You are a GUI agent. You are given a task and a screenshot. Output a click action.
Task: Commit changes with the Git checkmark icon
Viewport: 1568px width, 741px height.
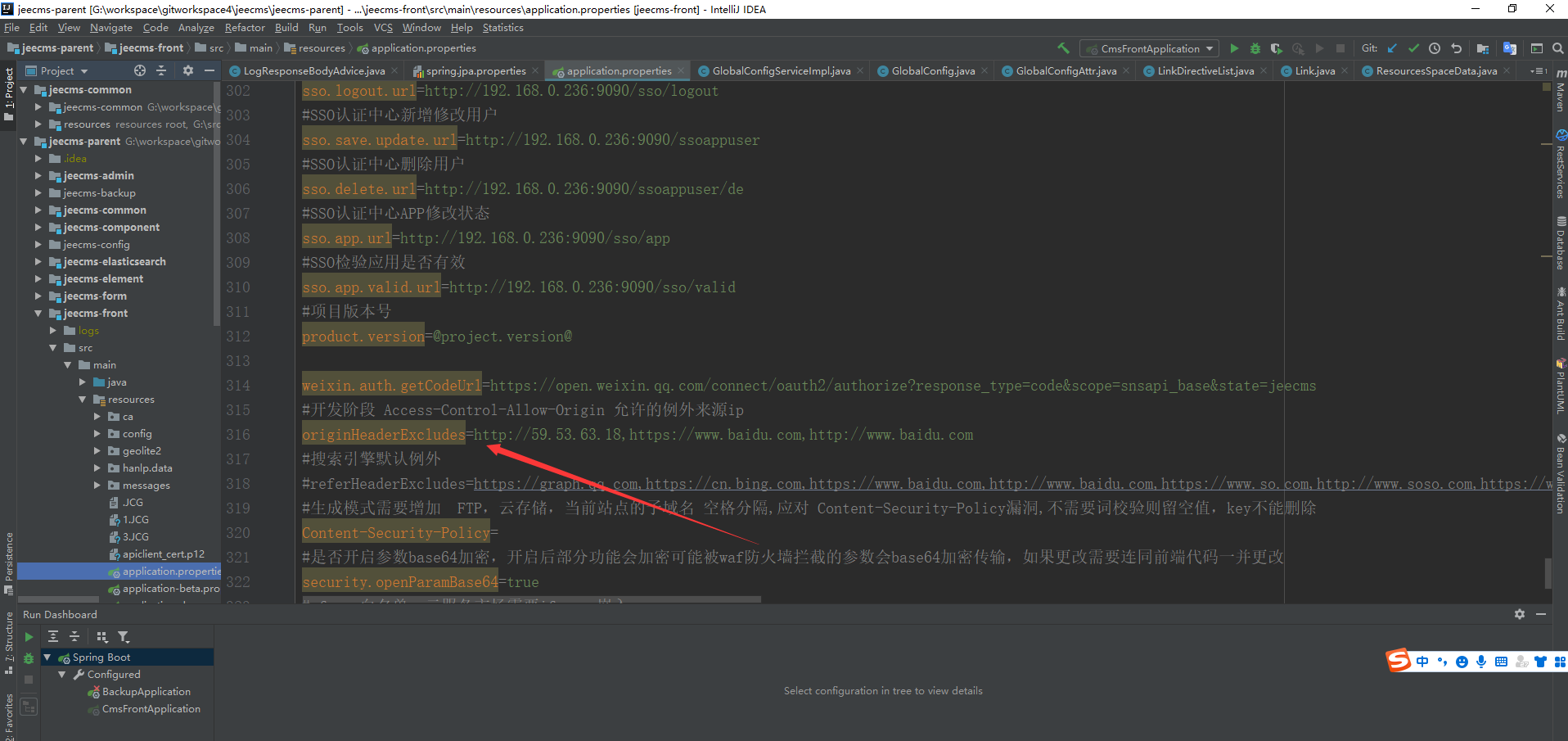tap(1413, 48)
